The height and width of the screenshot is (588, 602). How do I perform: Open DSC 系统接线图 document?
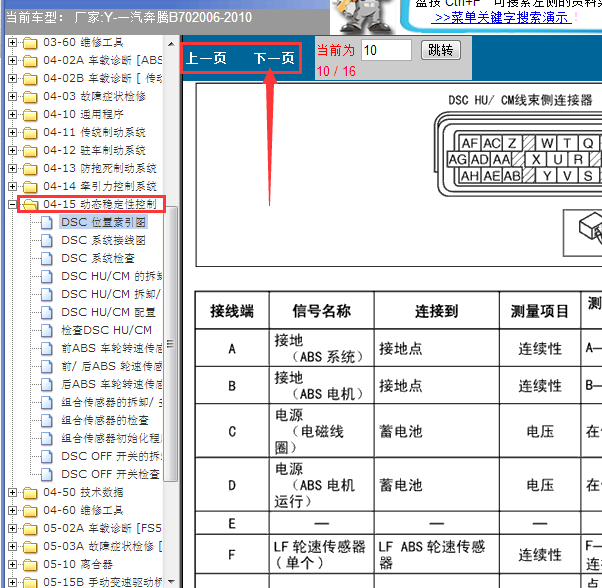click(103, 241)
